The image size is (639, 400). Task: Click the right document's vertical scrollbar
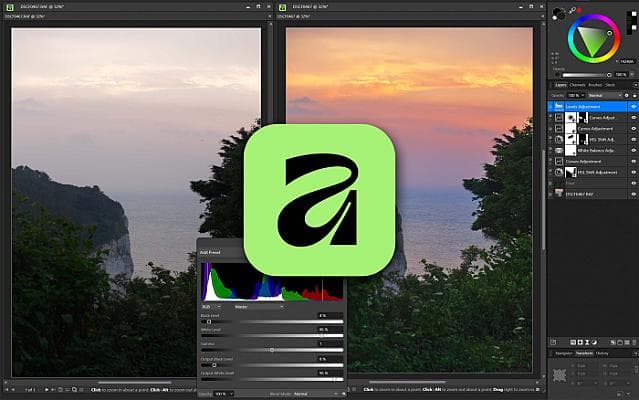tap(543, 200)
